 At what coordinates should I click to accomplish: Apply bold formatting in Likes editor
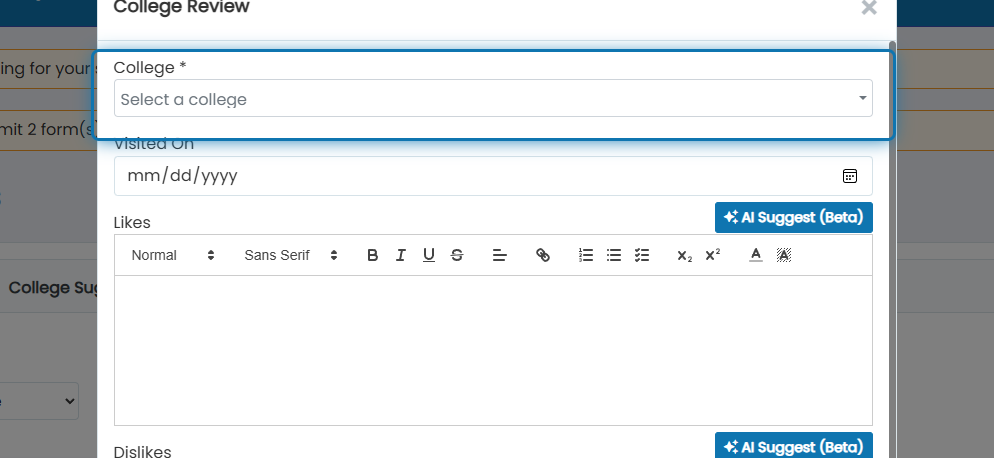coord(373,255)
